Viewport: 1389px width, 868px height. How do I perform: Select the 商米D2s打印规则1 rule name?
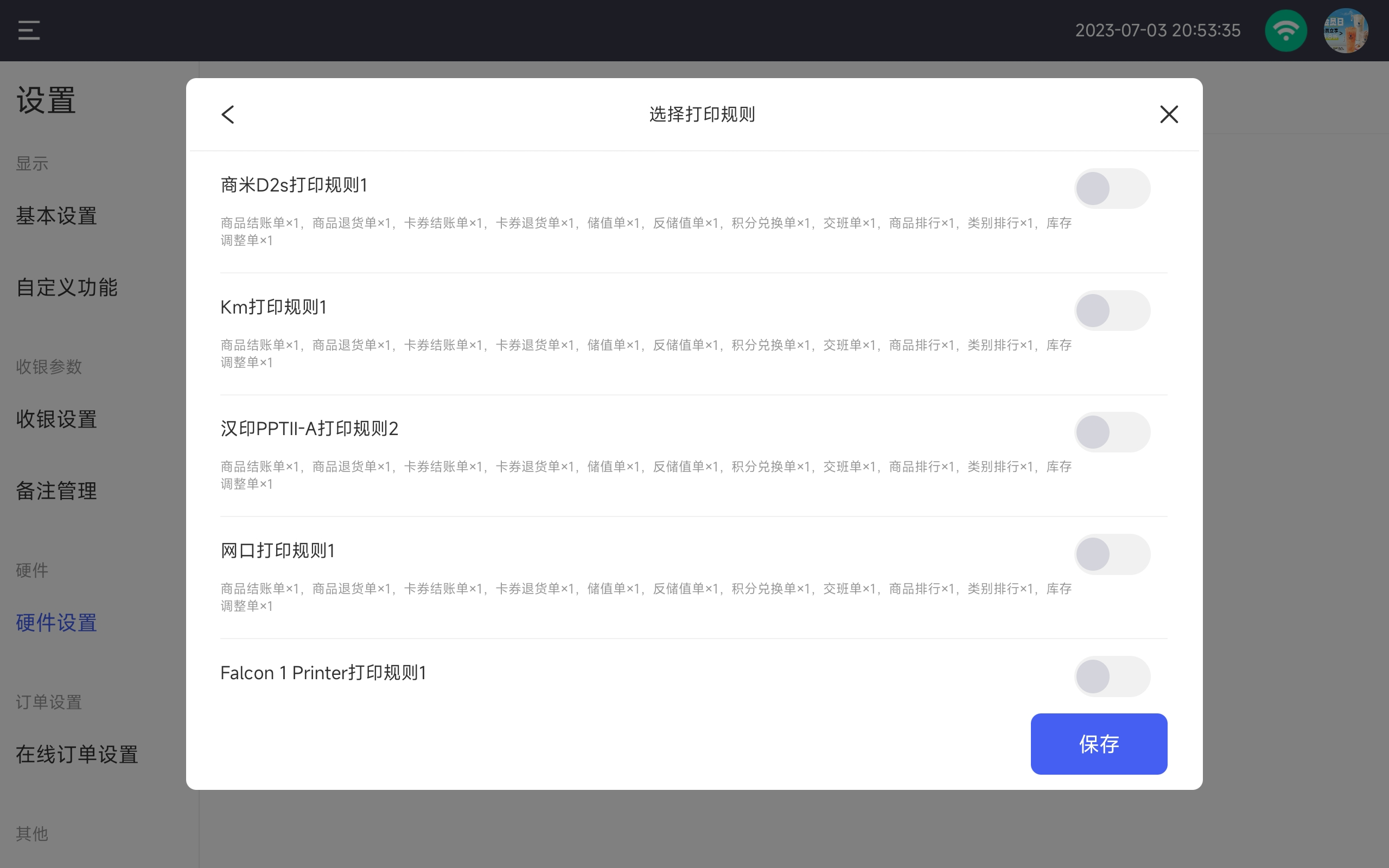click(x=294, y=185)
